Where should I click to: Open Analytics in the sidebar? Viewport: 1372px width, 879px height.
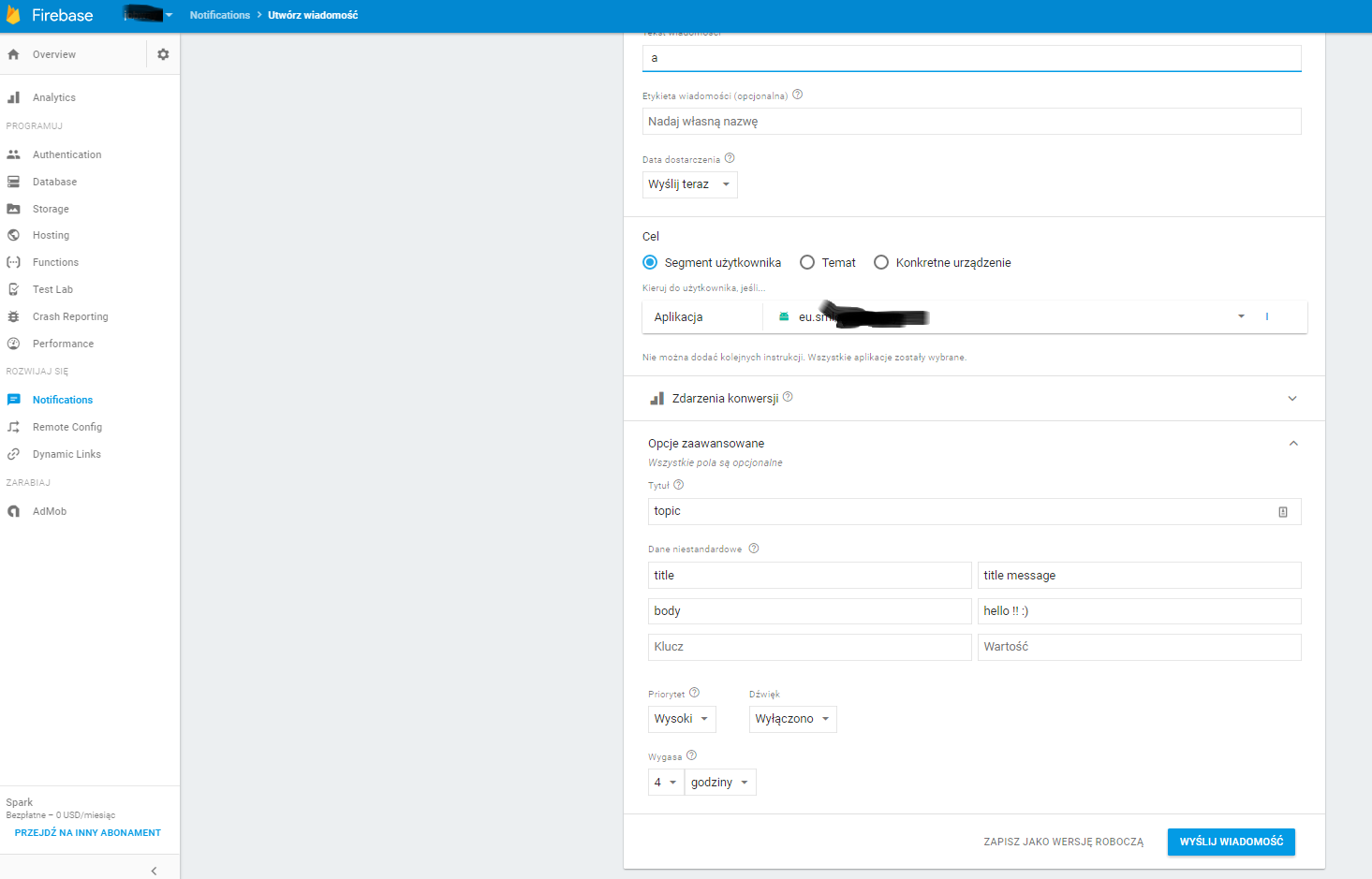click(x=54, y=97)
